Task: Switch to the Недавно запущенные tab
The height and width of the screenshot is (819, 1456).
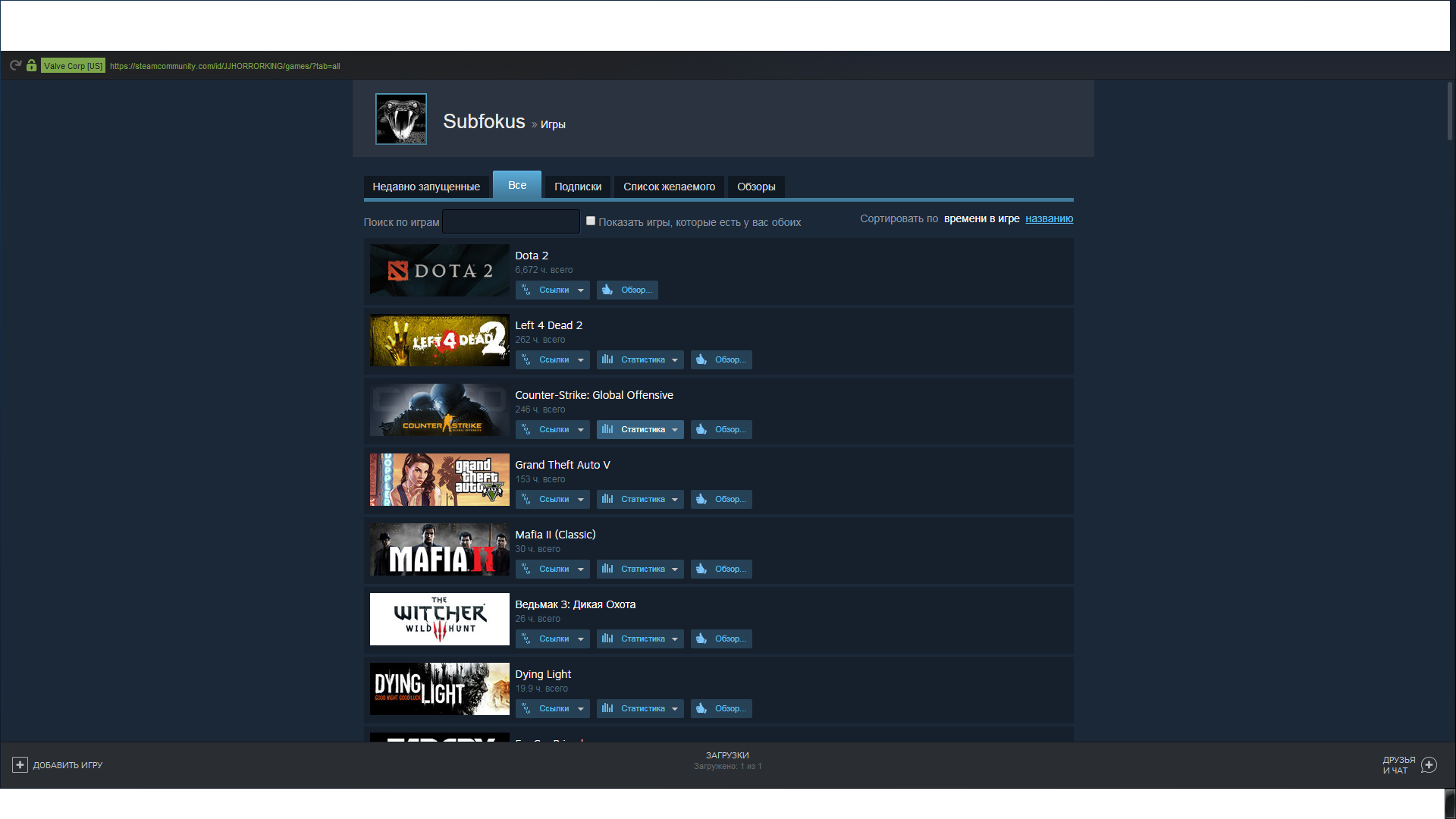Action: point(426,187)
